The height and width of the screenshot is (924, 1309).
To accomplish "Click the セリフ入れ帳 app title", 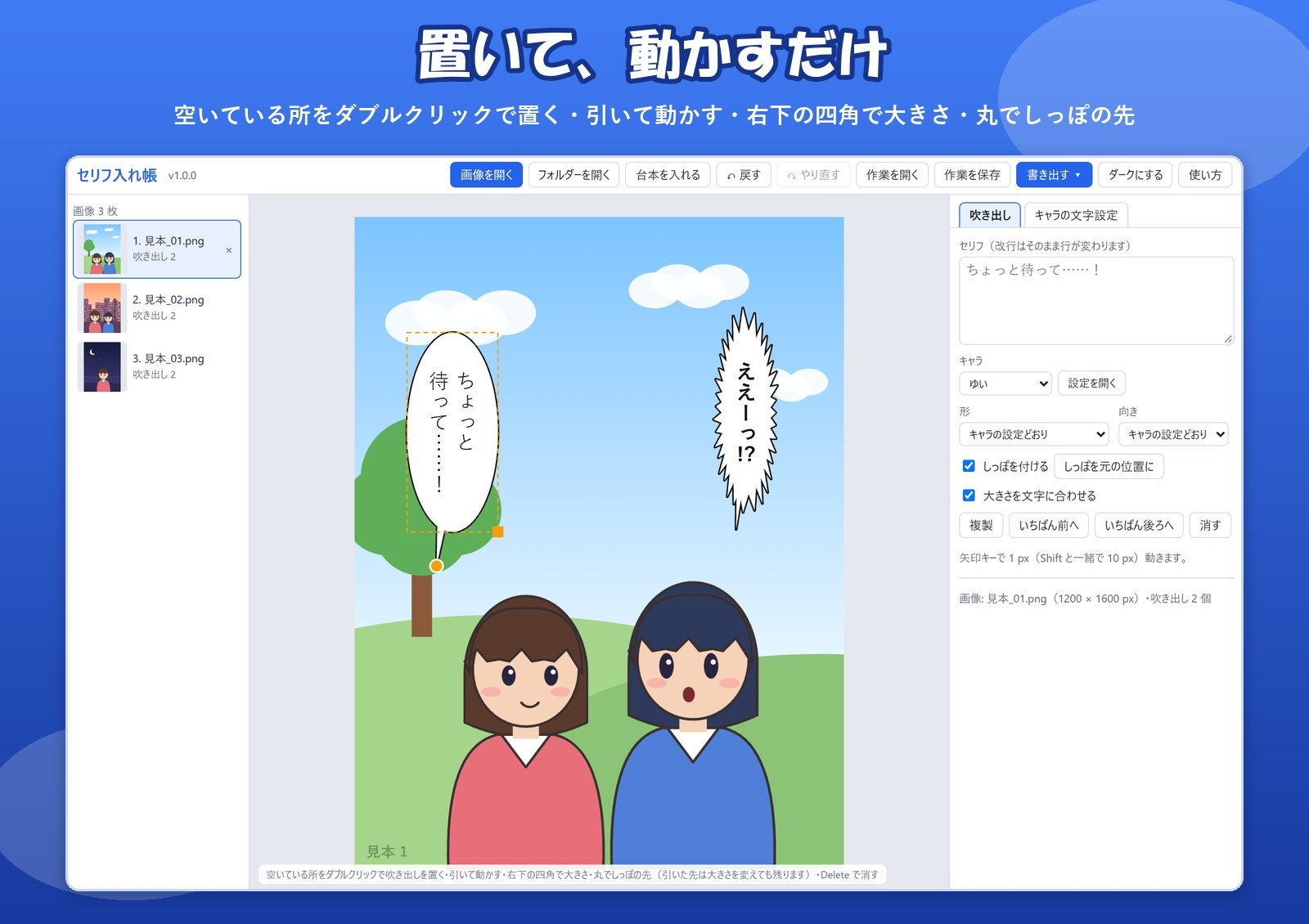I will (x=117, y=175).
